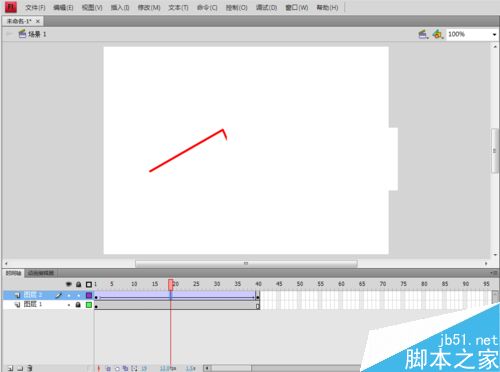500x372 pixels.
Task: Click the 场景 1 scene breadcrumb
Action: (x=33, y=34)
